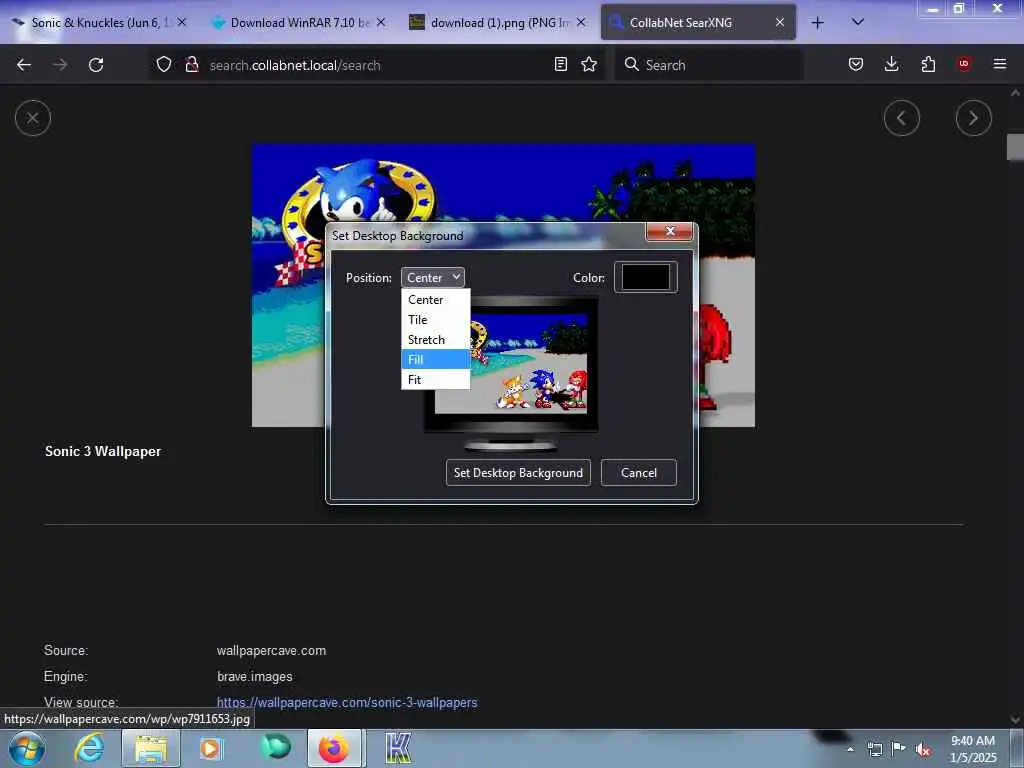The width and height of the screenshot is (1024, 768).
Task: Go back with the browser back arrow
Action: pos(24,65)
